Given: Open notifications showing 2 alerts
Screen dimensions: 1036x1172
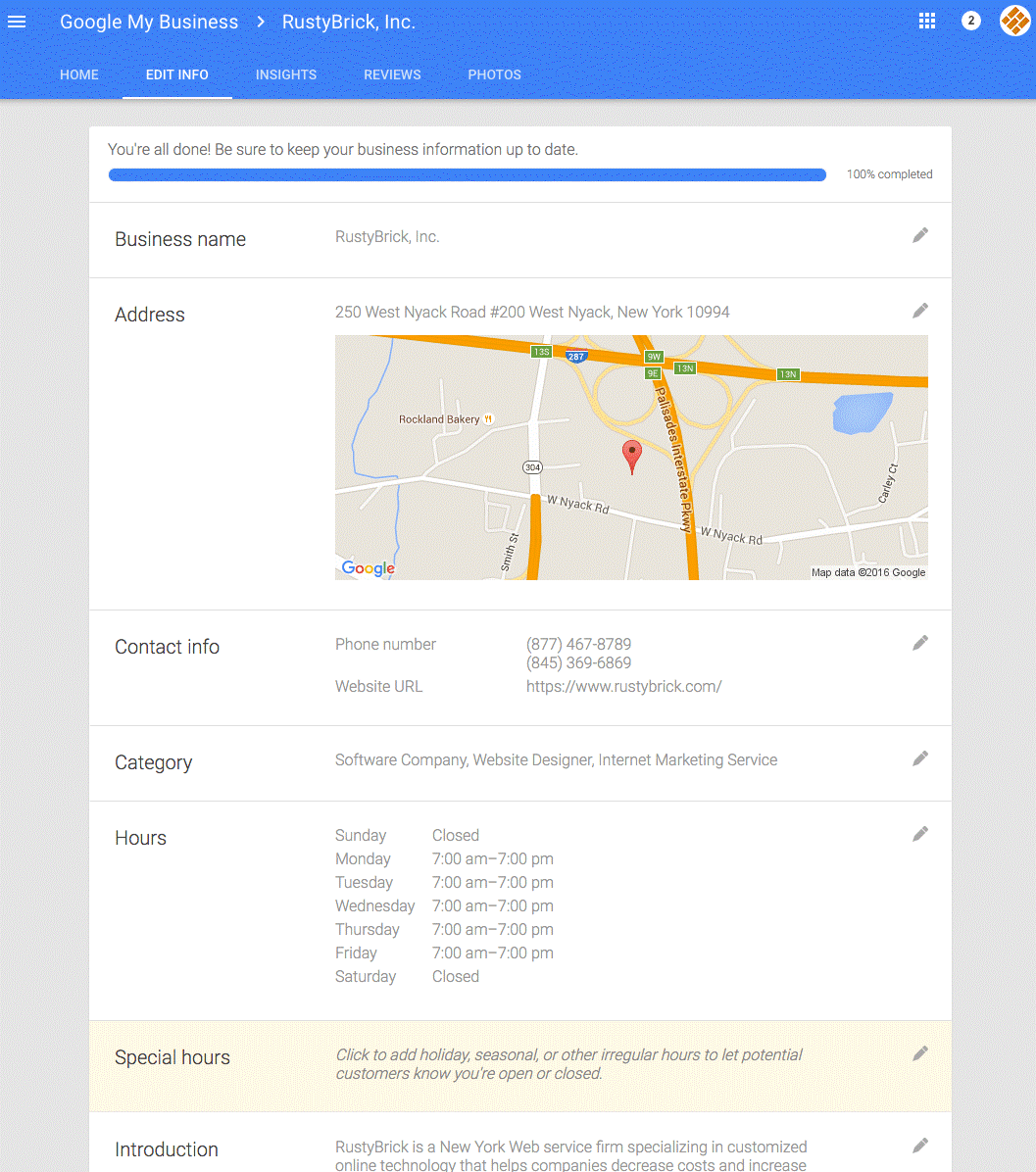Looking at the screenshot, I should (970, 21).
